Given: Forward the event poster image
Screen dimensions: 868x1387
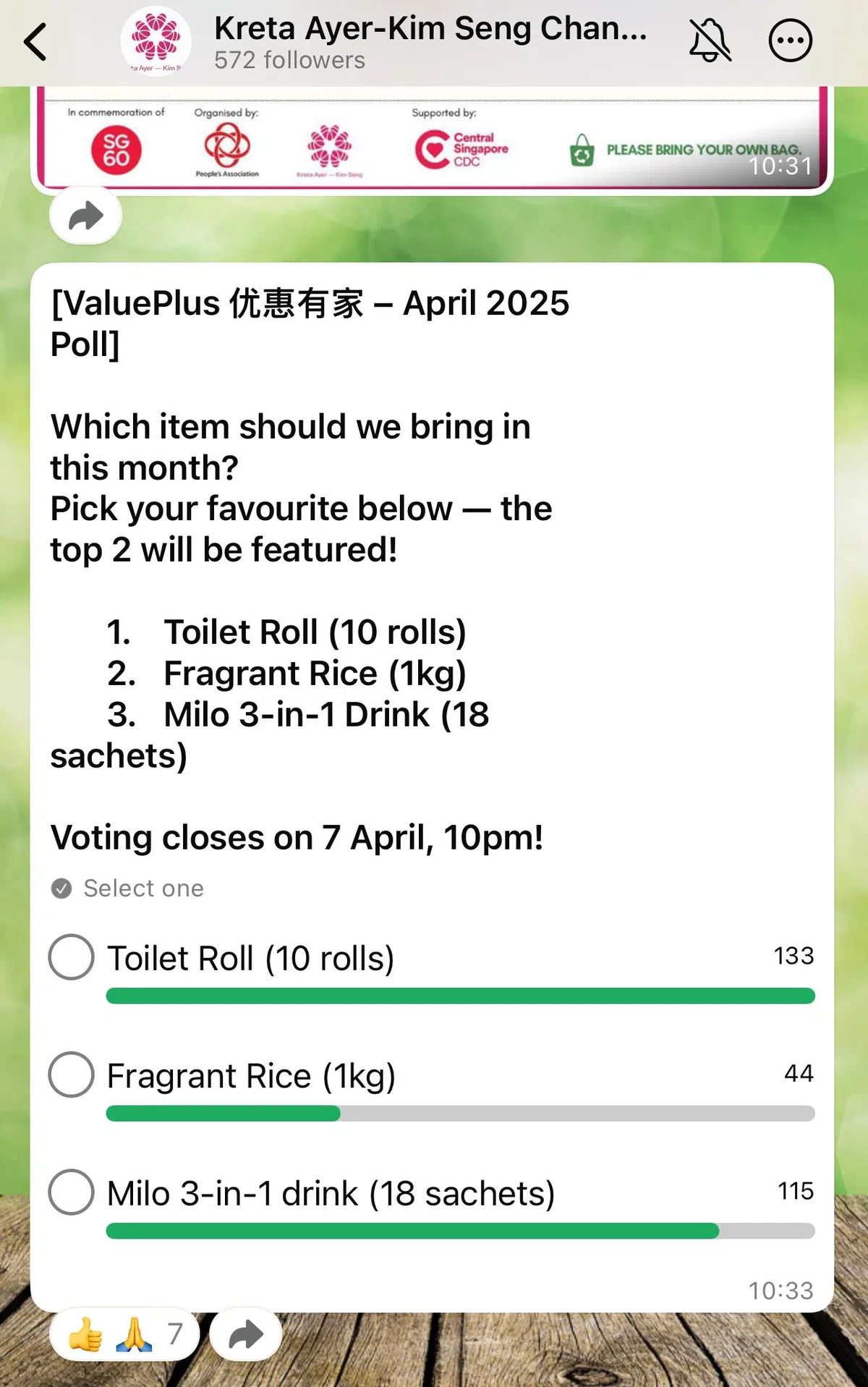Looking at the screenshot, I should point(85,216).
